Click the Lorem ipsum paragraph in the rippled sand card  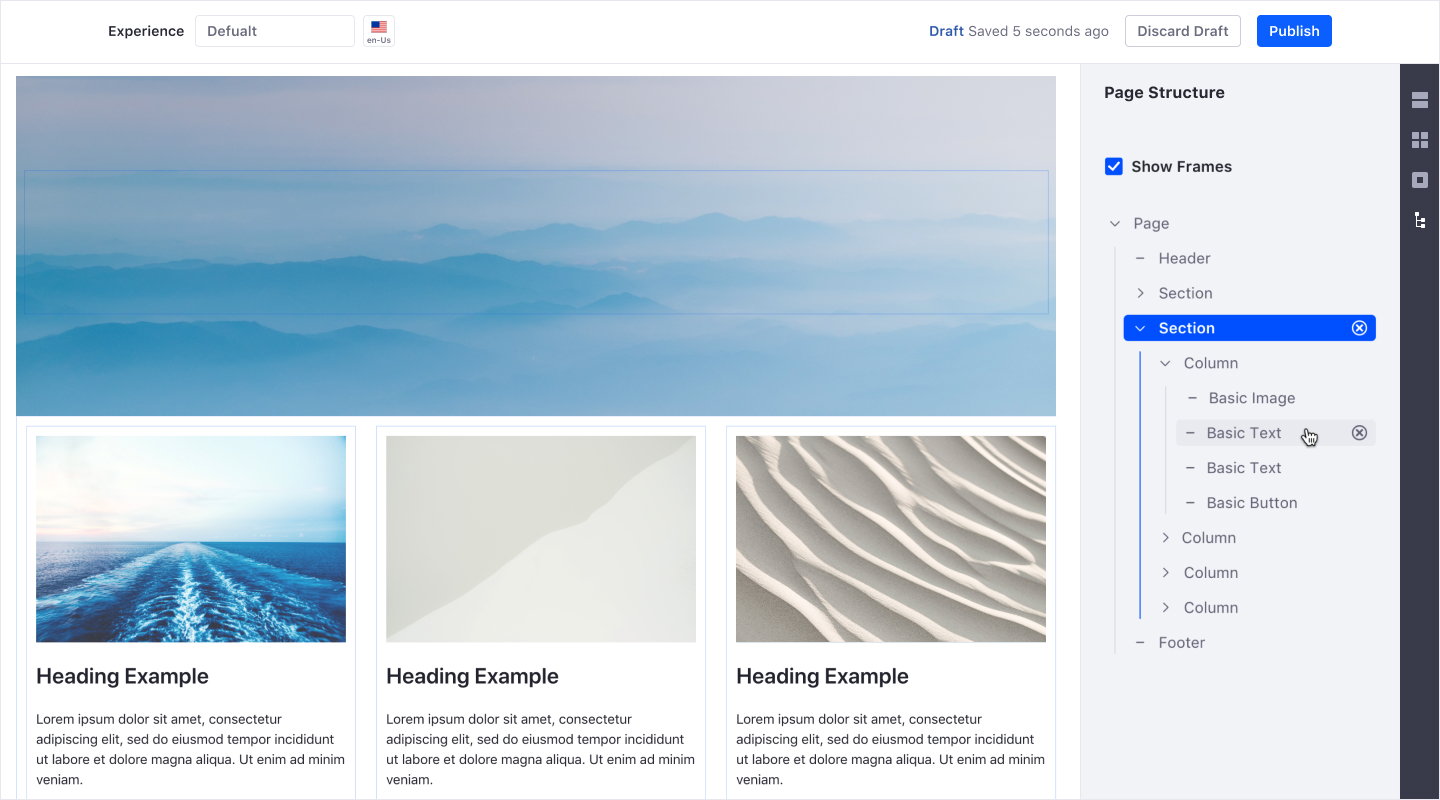890,749
